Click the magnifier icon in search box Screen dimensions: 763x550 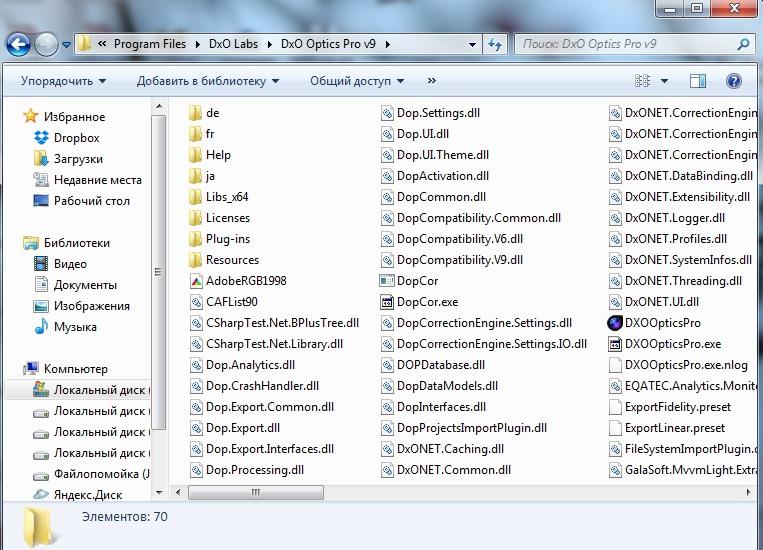[743, 45]
